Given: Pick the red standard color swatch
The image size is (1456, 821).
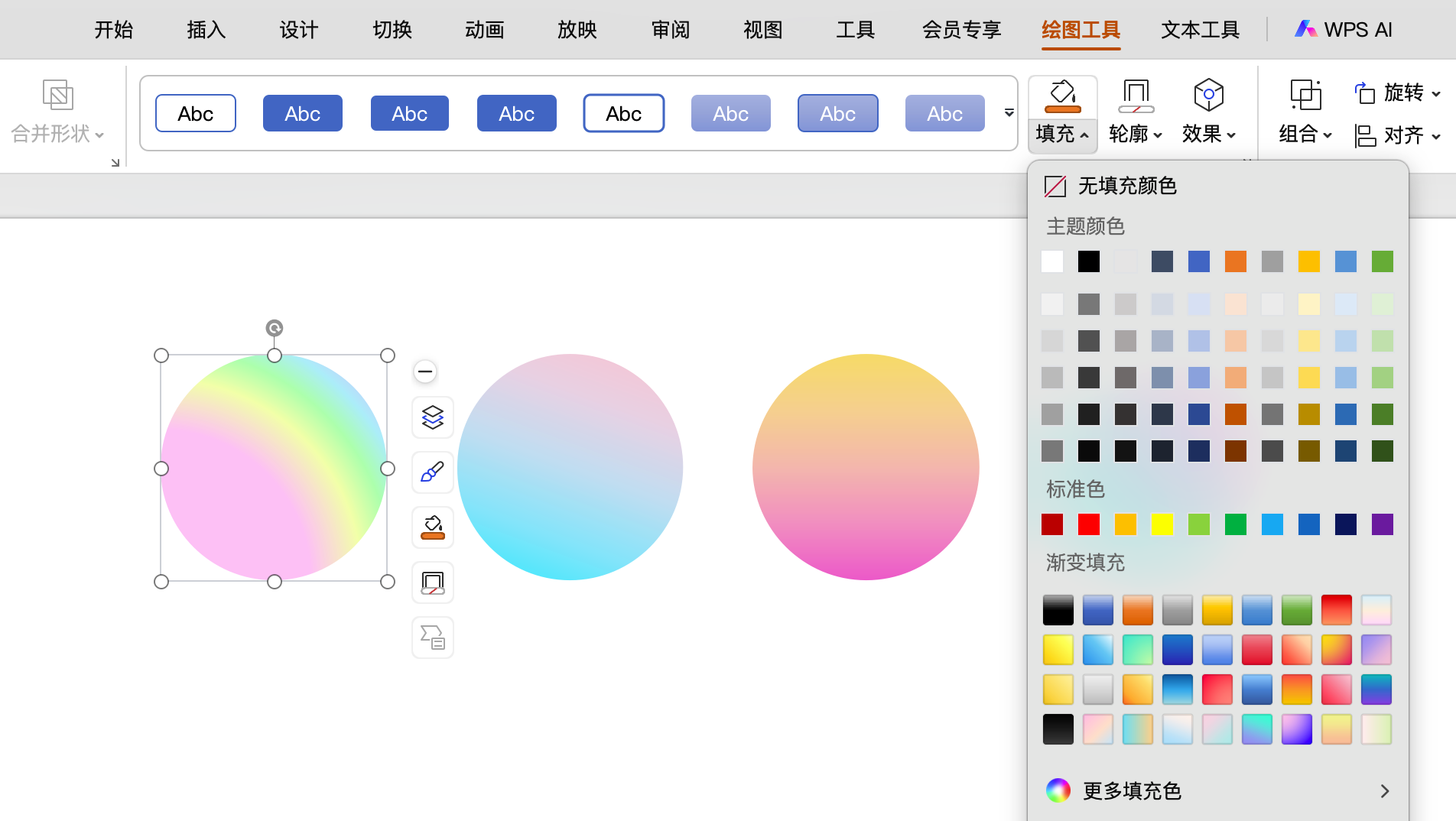Looking at the screenshot, I should point(1088,524).
